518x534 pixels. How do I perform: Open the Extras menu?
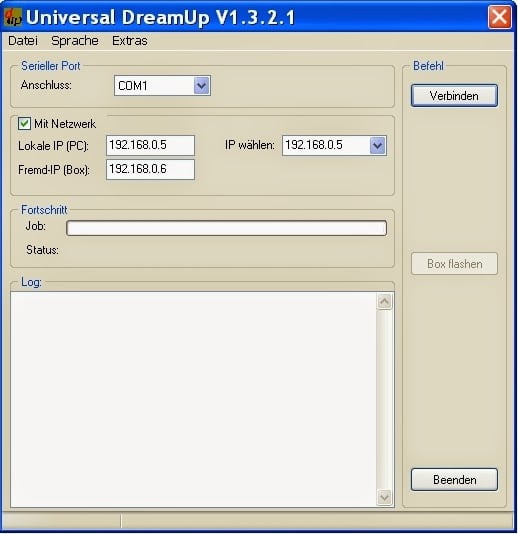click(130, 41)
